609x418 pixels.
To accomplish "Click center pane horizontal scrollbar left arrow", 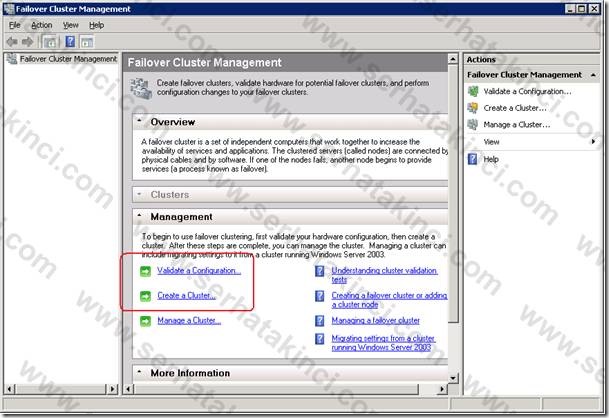I will (x=129, y=388).
